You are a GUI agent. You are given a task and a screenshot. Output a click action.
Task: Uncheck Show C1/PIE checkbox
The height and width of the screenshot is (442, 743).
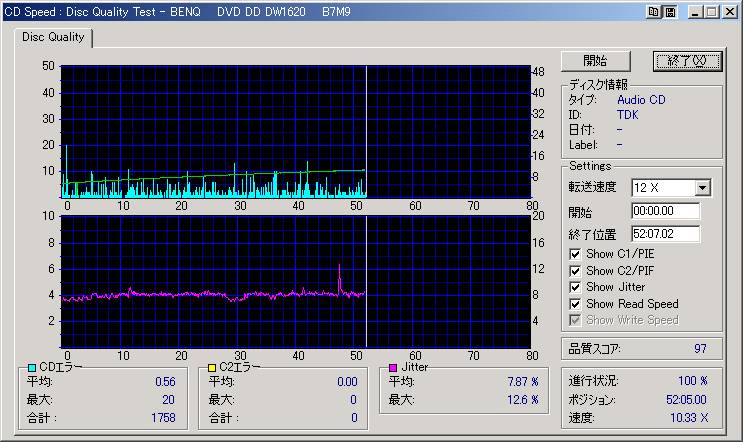(575, 254)
